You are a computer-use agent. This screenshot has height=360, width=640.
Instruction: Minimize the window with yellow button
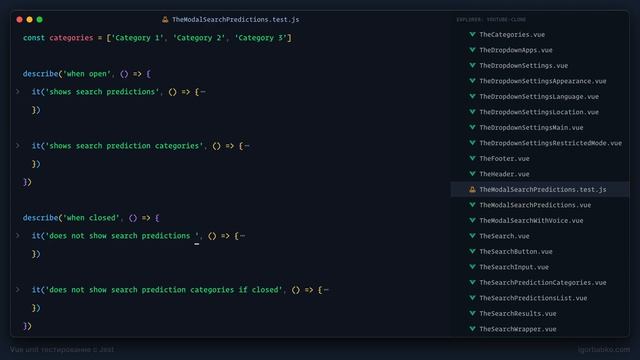point(29,19)
